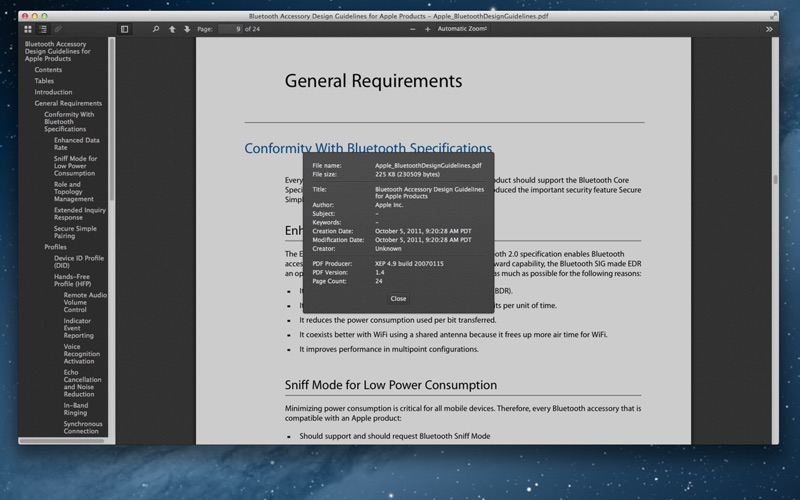Screen dimensions: 800x500
Task: Click the 'of 24' page total label
Action: tap(252, 29)
